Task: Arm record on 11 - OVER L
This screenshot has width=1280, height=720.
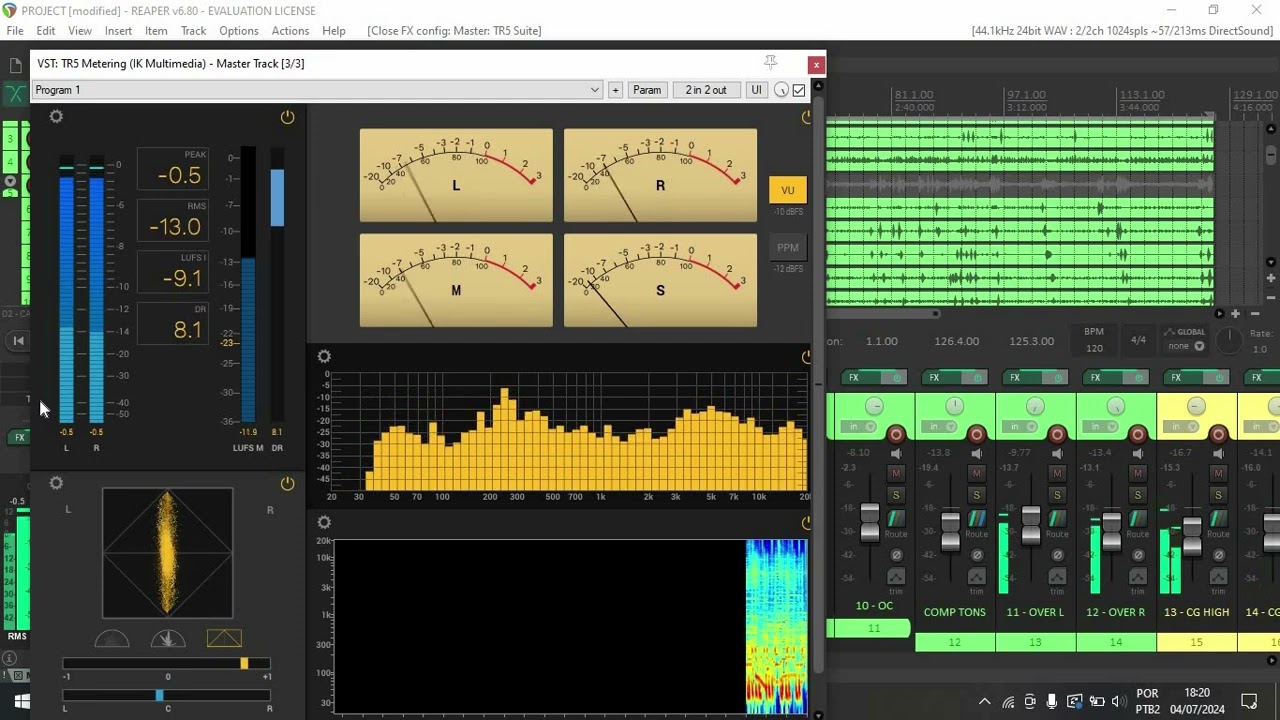Action: [x=1057, y=433]
